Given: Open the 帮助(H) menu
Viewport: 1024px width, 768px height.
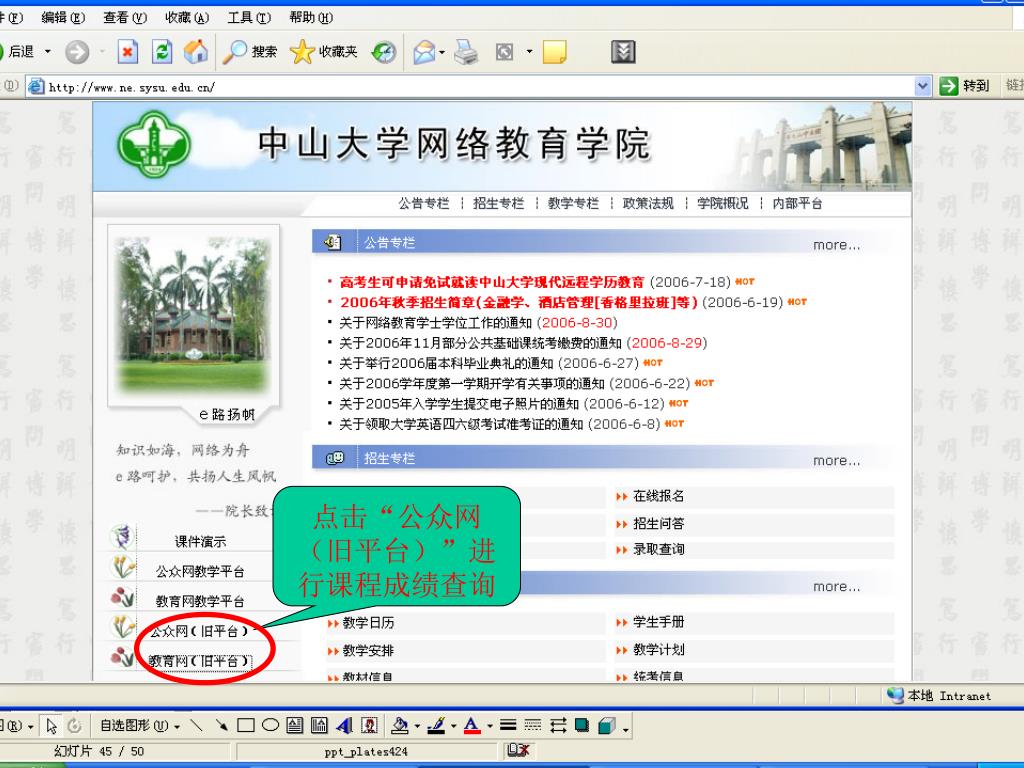Looking at the screenshot, I should pyautogui.click(x=311, y=18).
